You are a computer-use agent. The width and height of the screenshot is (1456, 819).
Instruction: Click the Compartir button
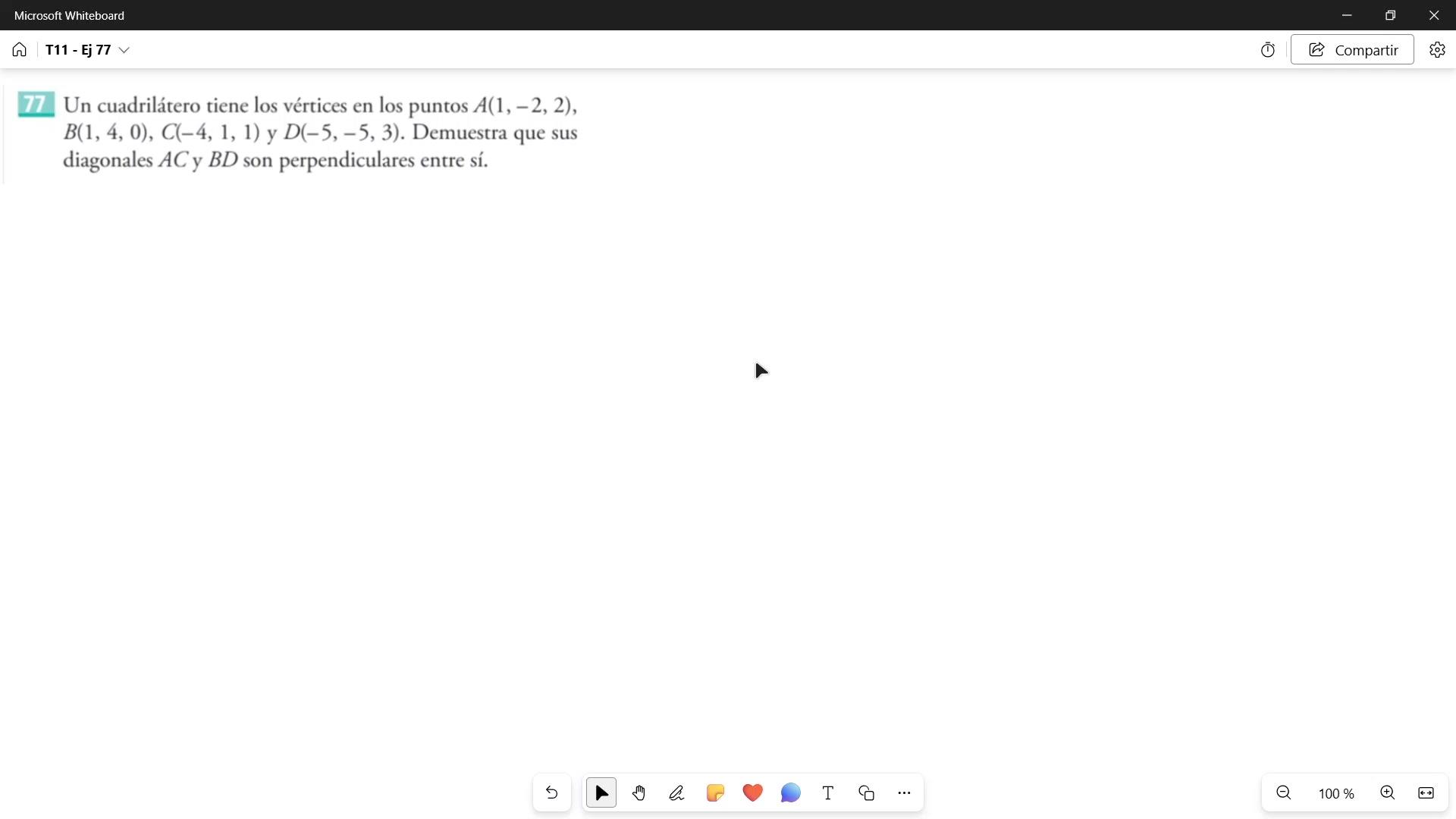click(x=1352, y=50)
